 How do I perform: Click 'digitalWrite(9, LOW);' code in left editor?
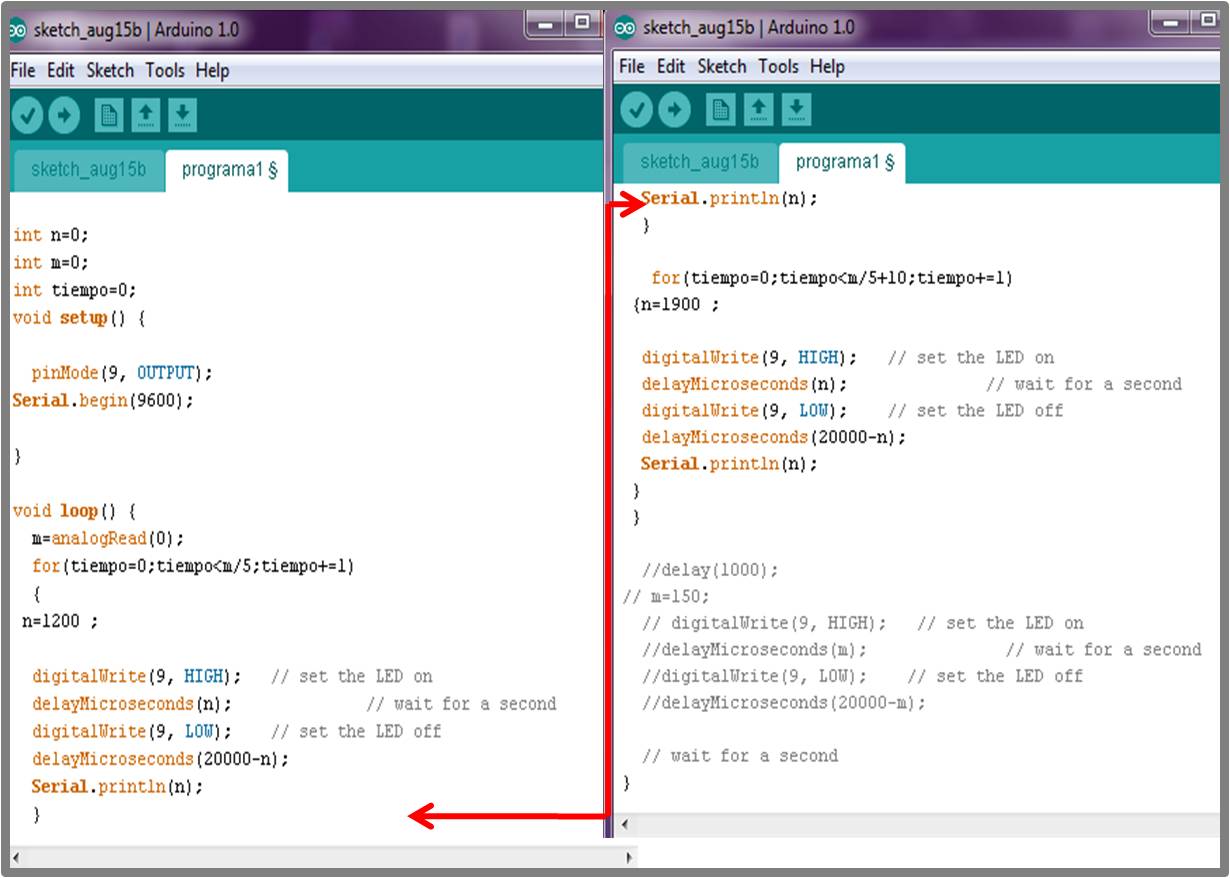click(x=131, y=732)
